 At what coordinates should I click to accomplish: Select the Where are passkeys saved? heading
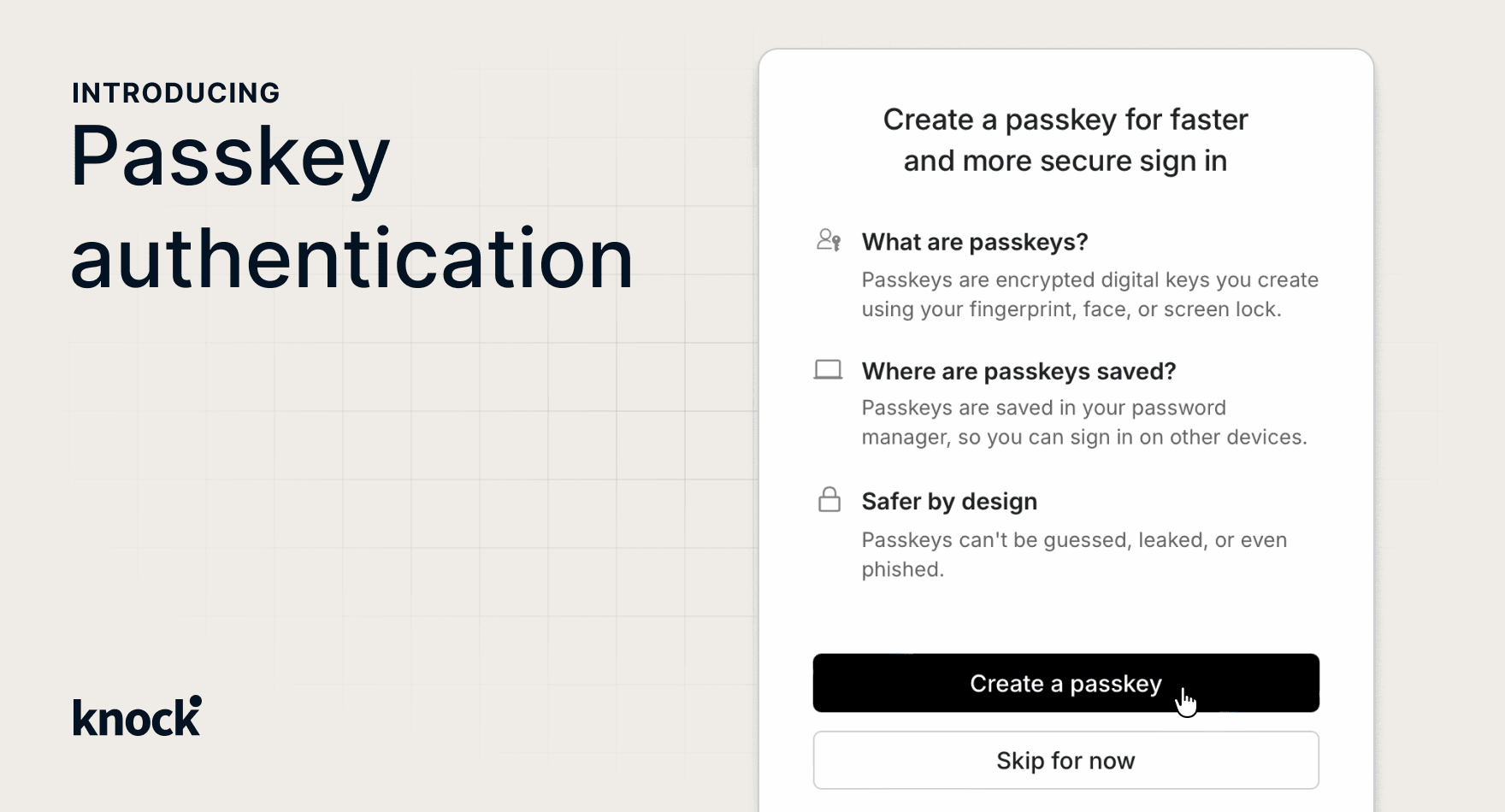pyautogui.click(x=1019, y=371)
